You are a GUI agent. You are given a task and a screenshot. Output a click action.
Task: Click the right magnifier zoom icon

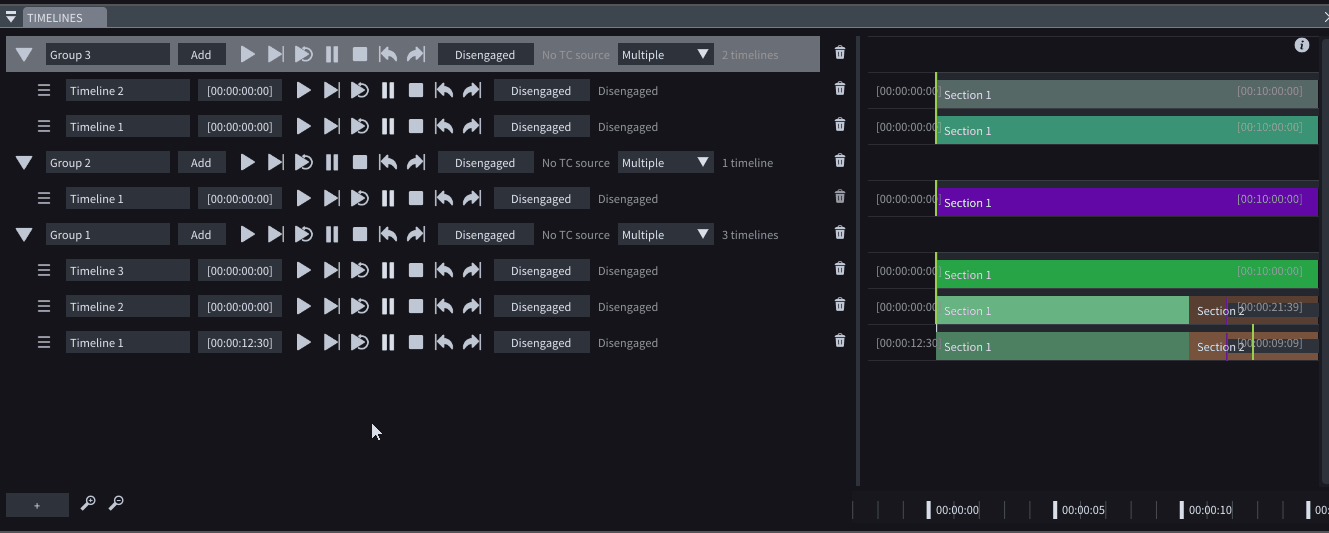[116, 503]
